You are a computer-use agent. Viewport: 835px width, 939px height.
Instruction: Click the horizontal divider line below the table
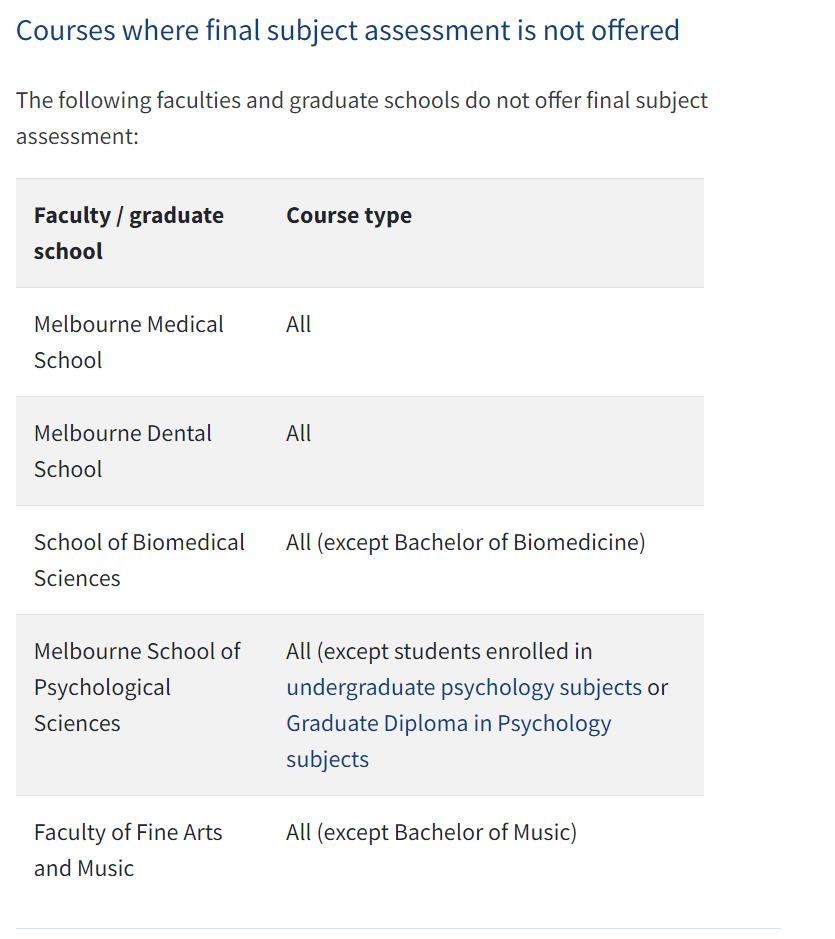point(398,929)
